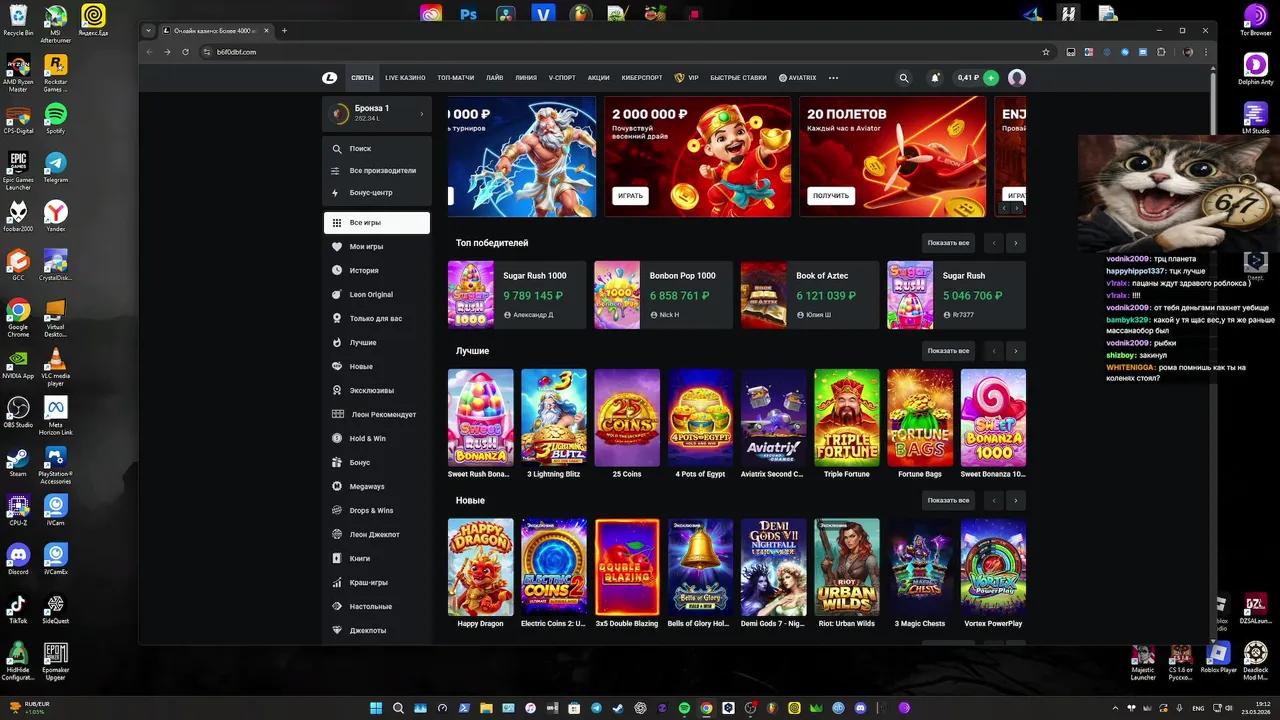Open Бонус-центр in sidebar

377,192
